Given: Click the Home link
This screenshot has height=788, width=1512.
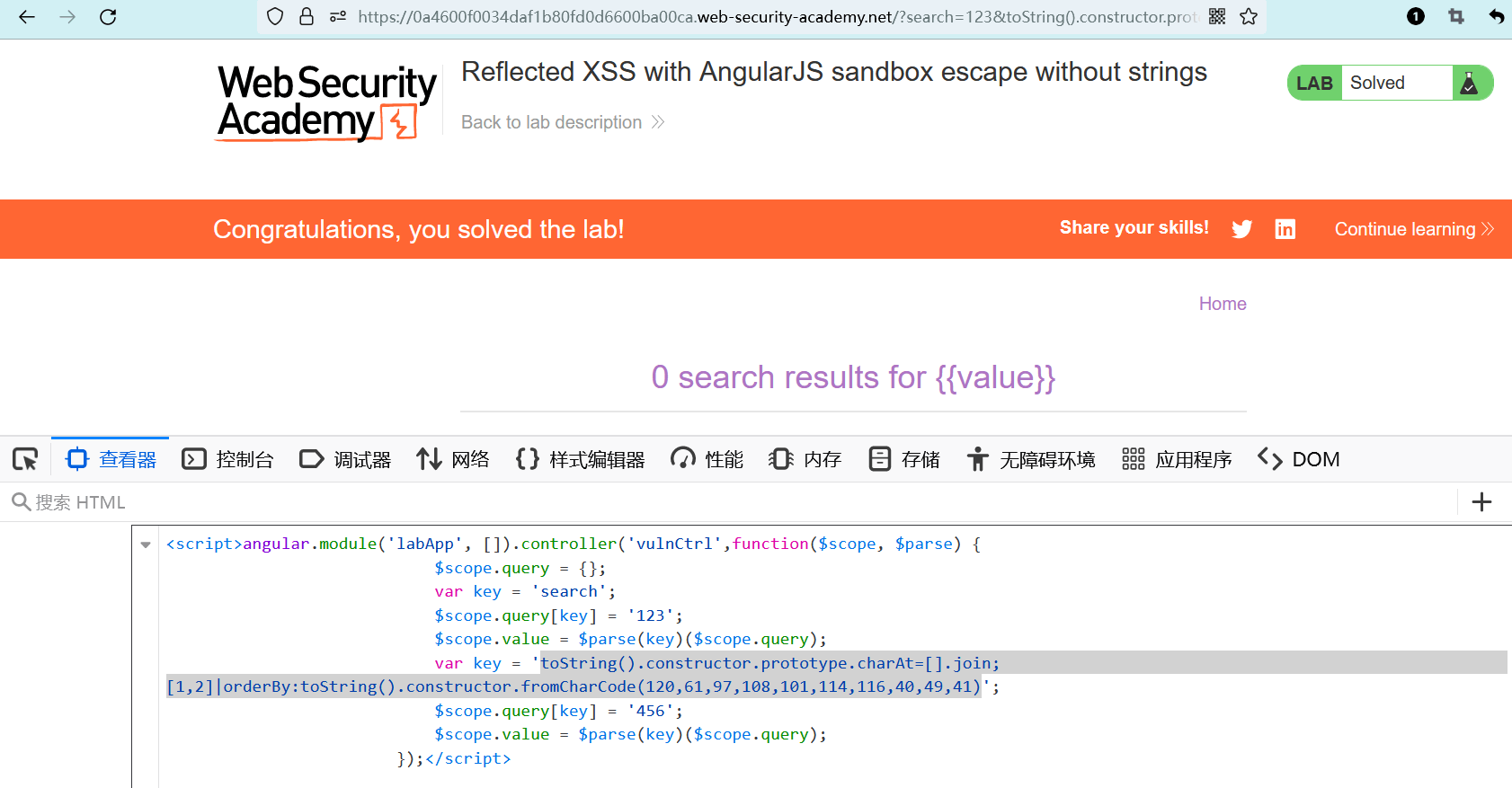Looking at the screenshot, I should (1223, 304).
